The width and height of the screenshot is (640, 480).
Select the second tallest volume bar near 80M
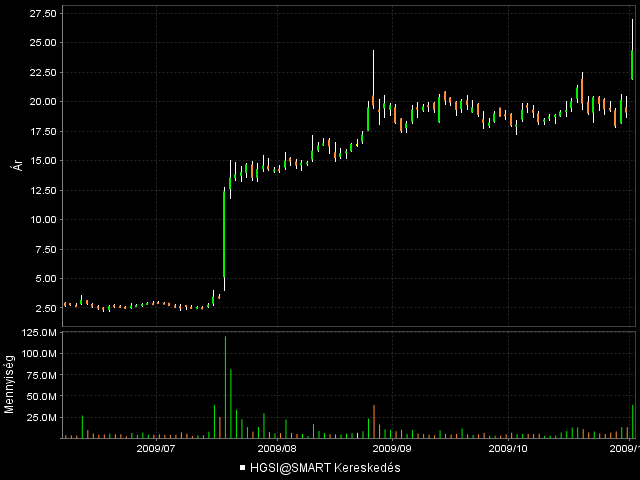(x=231, y=404)
